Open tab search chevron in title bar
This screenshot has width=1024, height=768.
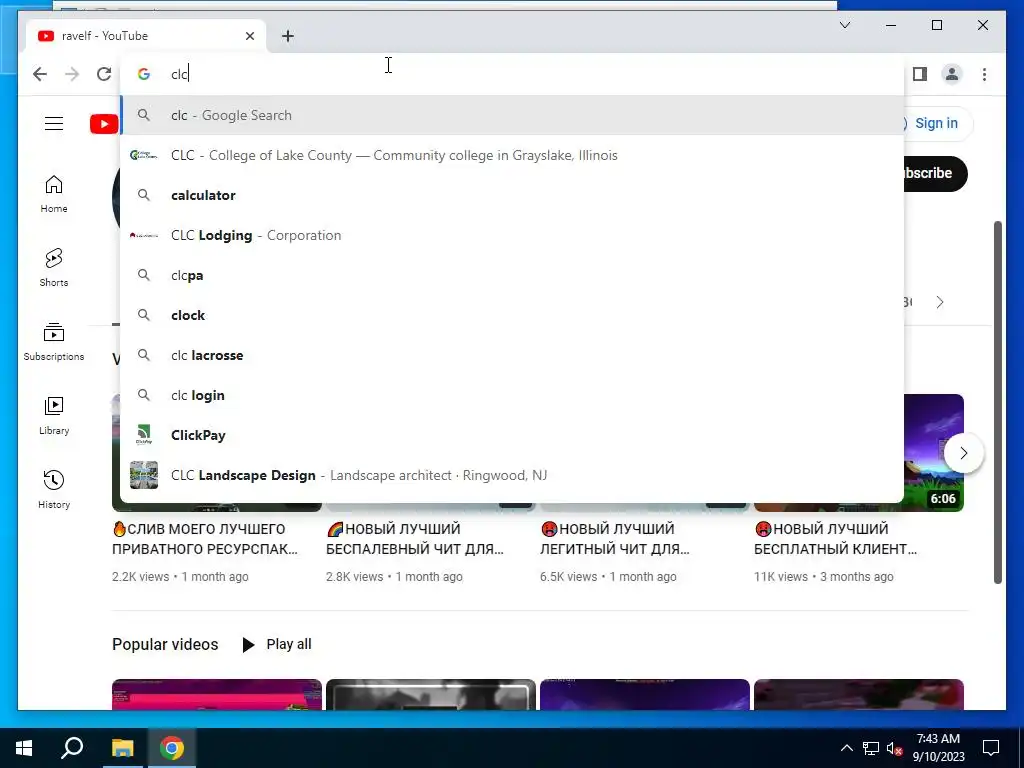click(844, 25)
